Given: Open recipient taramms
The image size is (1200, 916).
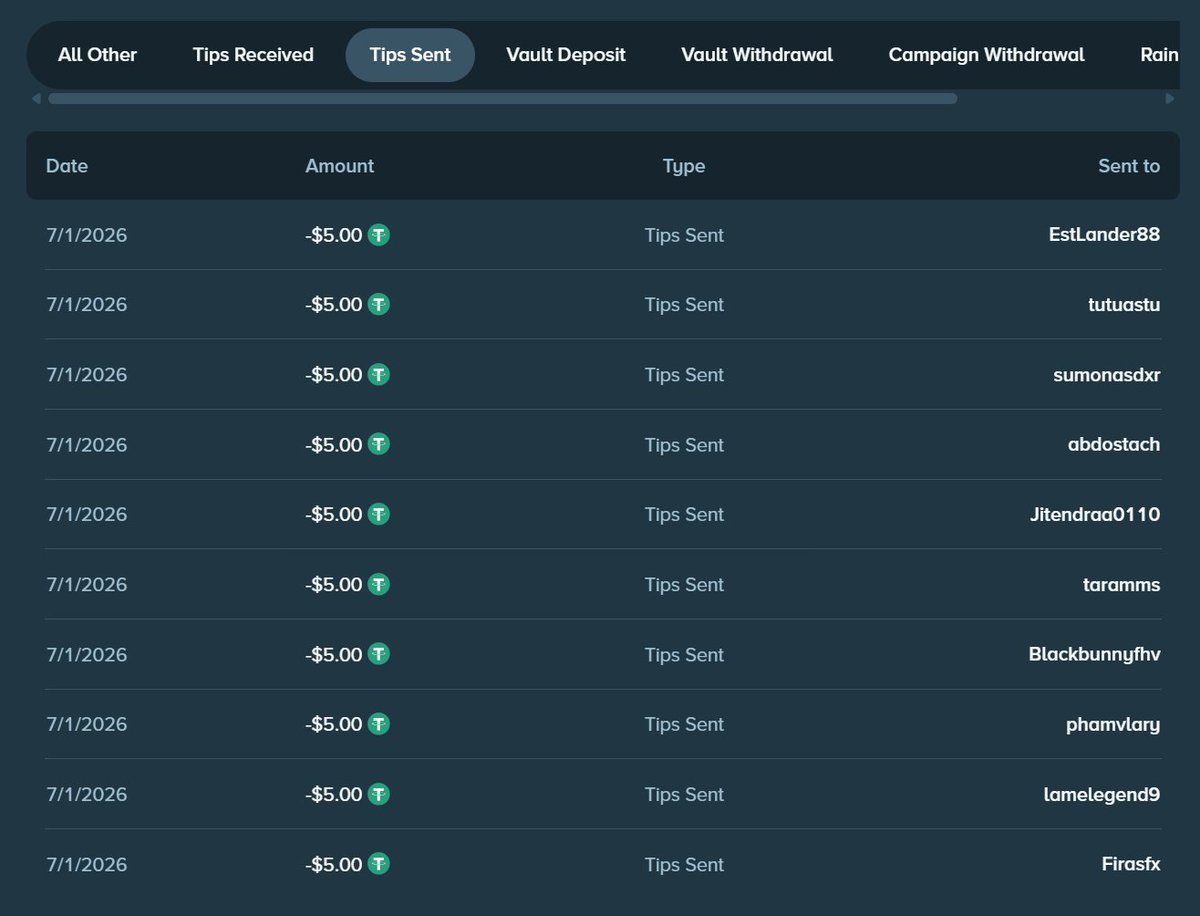Looking at the screenshot, I should [x=1122, y=584].
